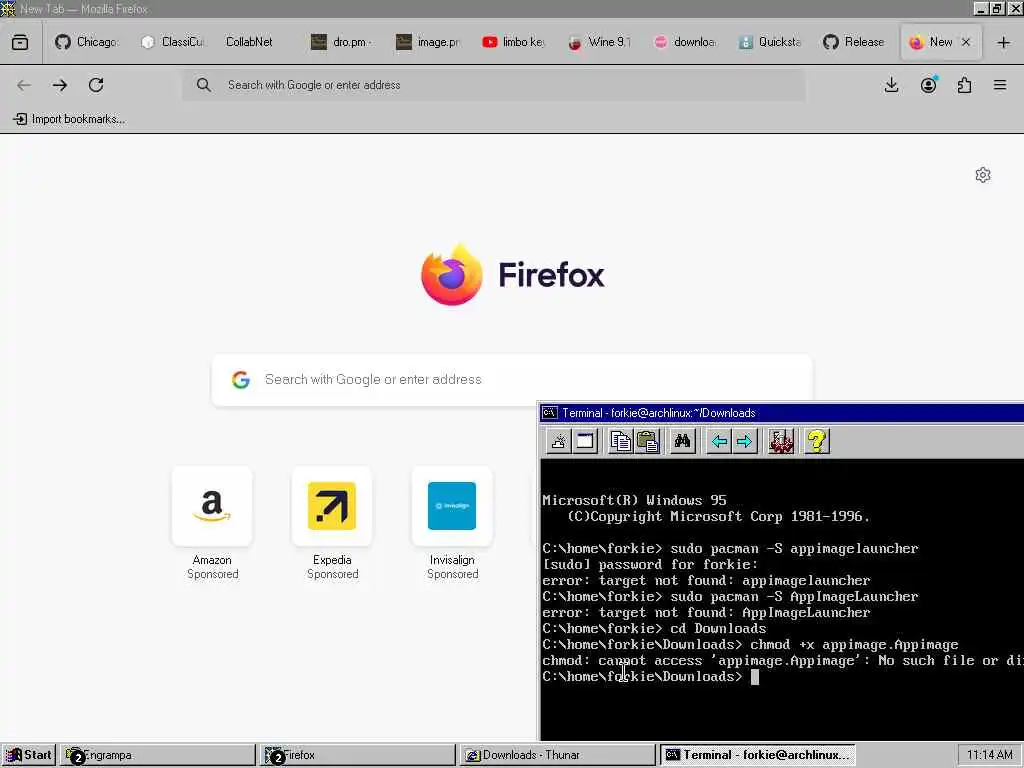Open new tab page settings gear
This screenshot has height=768, width=1024.
983,175
